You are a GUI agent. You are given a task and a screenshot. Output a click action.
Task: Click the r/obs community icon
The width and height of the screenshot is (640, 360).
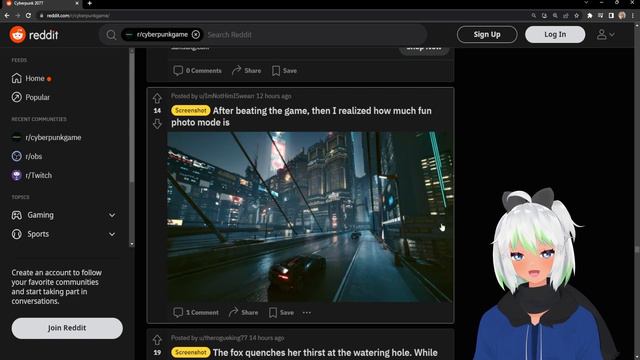click(16, 156)
